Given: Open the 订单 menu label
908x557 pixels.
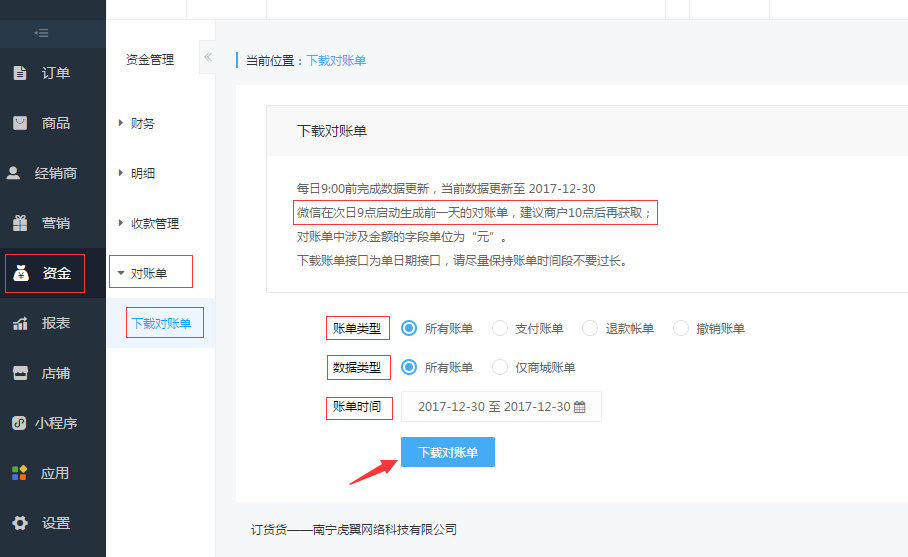Looking at the screenshot, I should [x=56, y=73].
